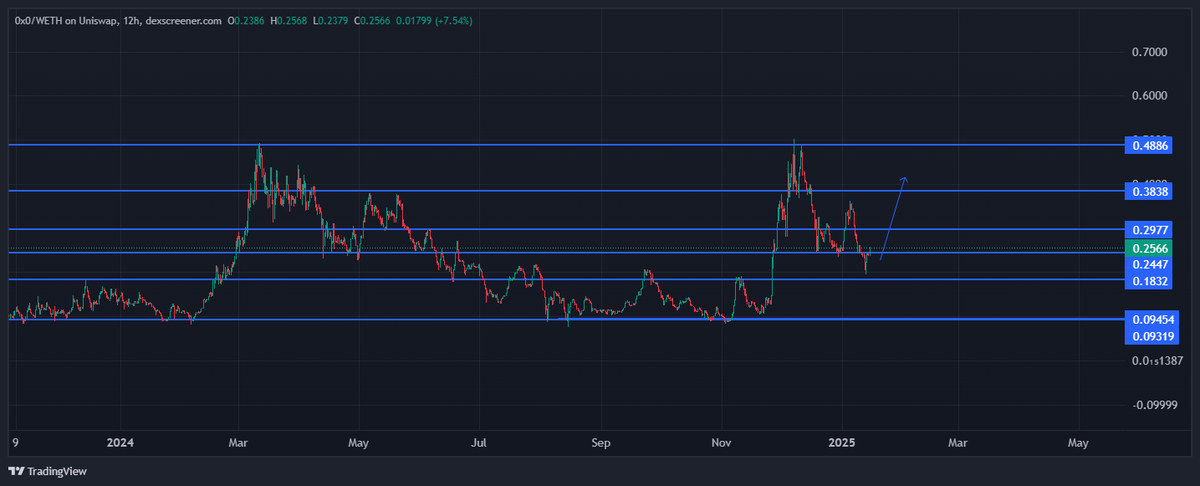
Task: Select the 0.2977 price line label
Action: [x=1150, y=229]
